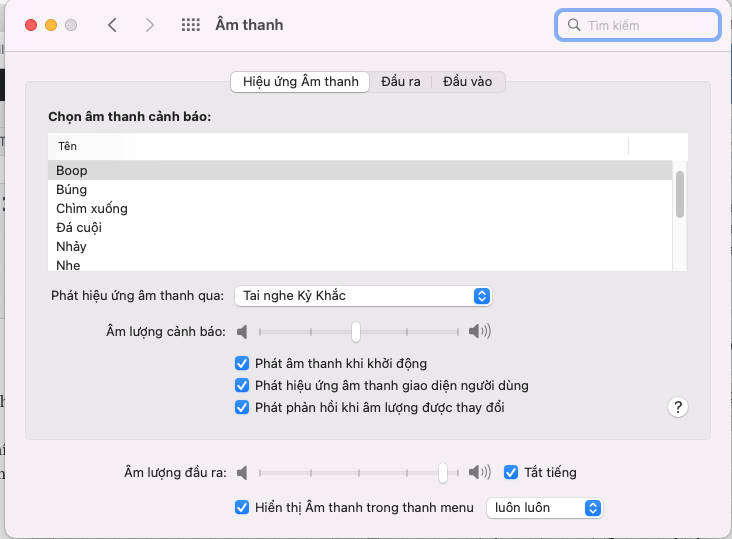Screen dimensions: 732x539
Task: Toggle Phát phản hồi khi âm lượng được thay đổi
Action: (242, 407)
